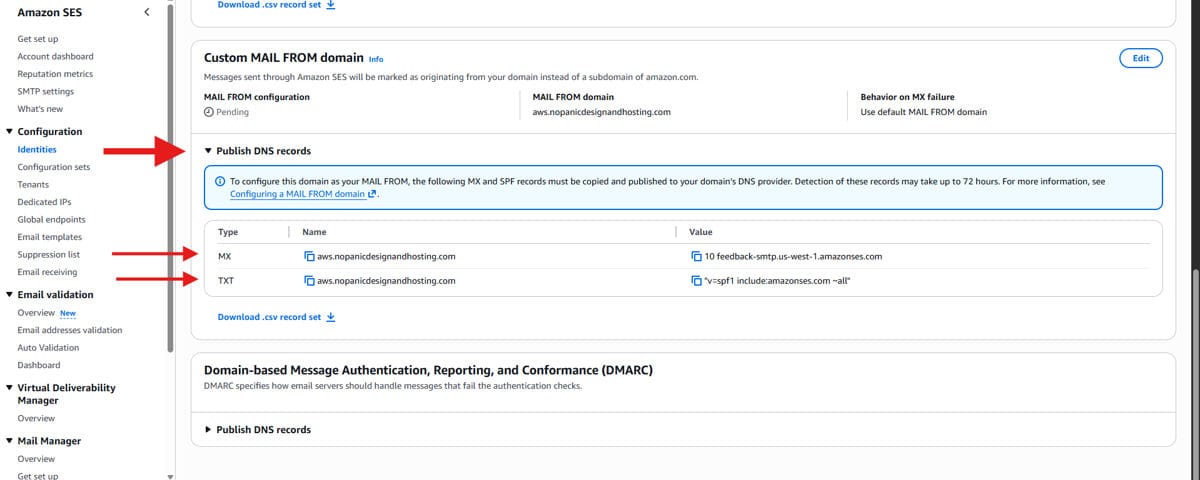The image size is (1200, 480).
Task: Go to Account dashboard
Action: pos(55,56)
